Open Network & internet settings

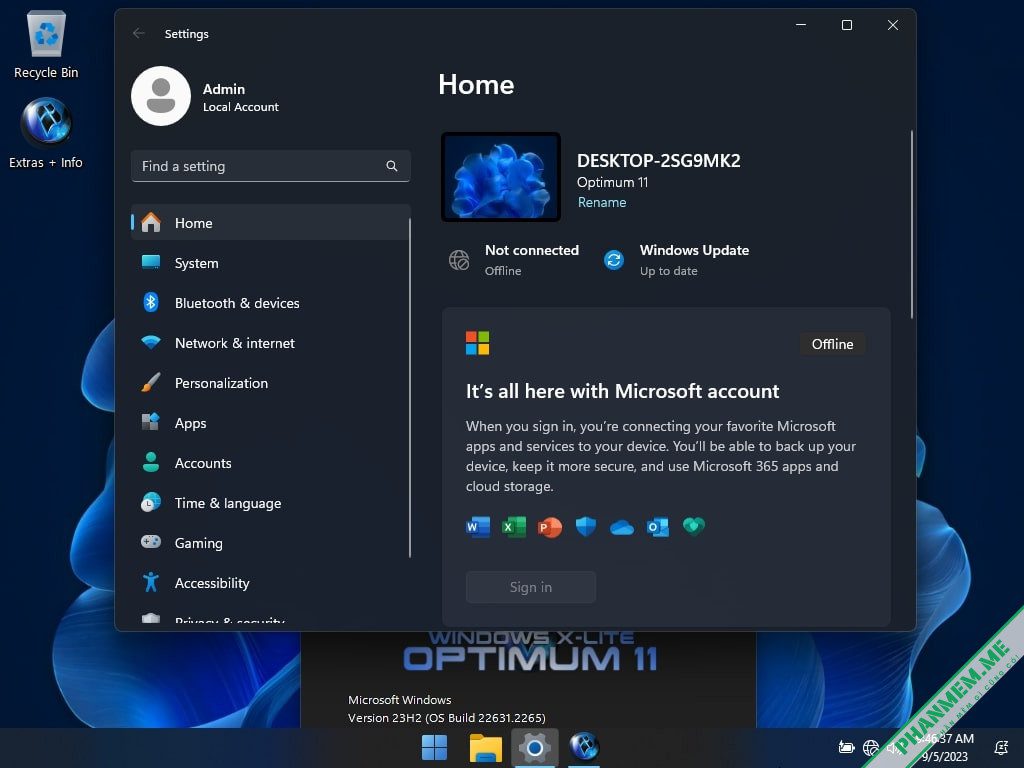270,343
